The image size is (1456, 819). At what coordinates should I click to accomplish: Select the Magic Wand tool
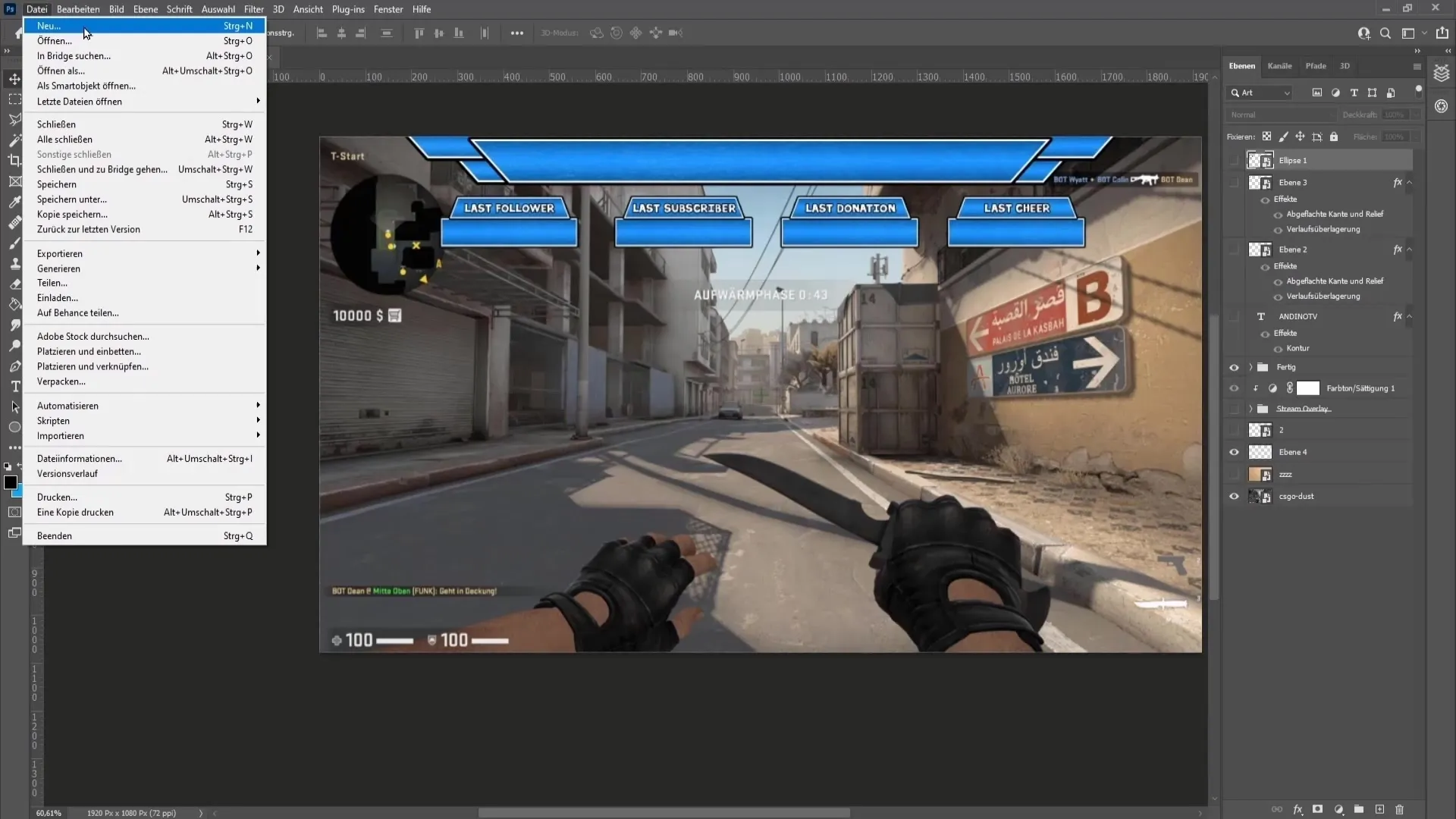tap(14, 140)
